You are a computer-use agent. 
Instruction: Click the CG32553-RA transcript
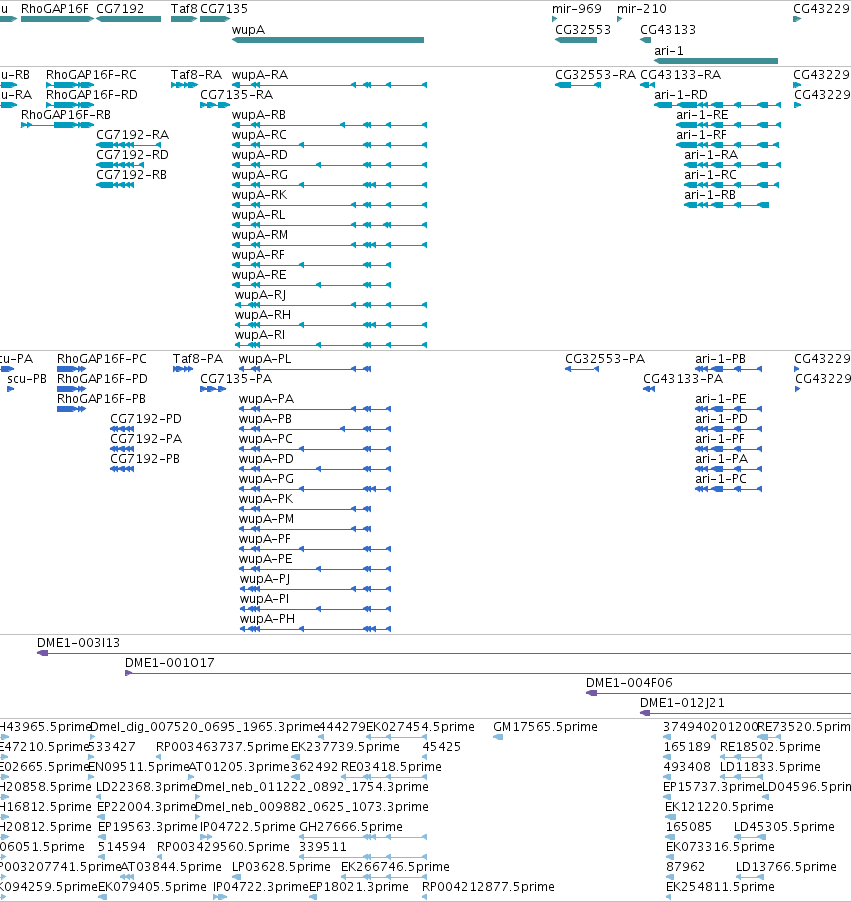[578, 85]
